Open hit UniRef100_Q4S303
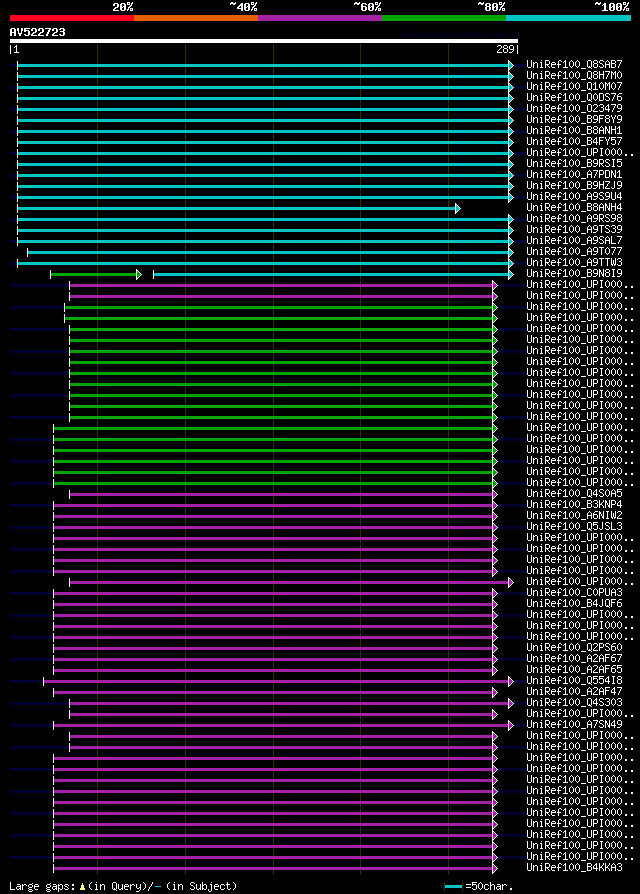 (574, 702)
